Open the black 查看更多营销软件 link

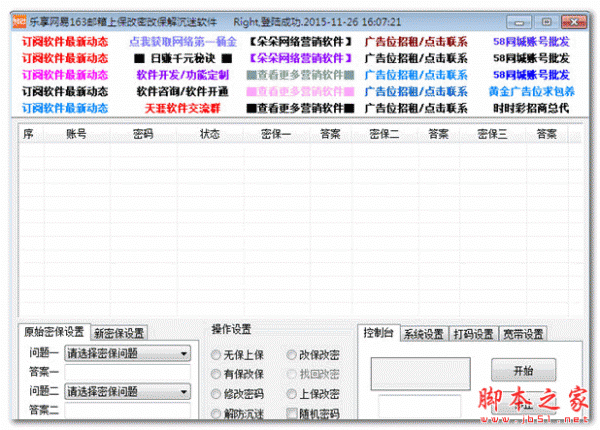[300, 108]
